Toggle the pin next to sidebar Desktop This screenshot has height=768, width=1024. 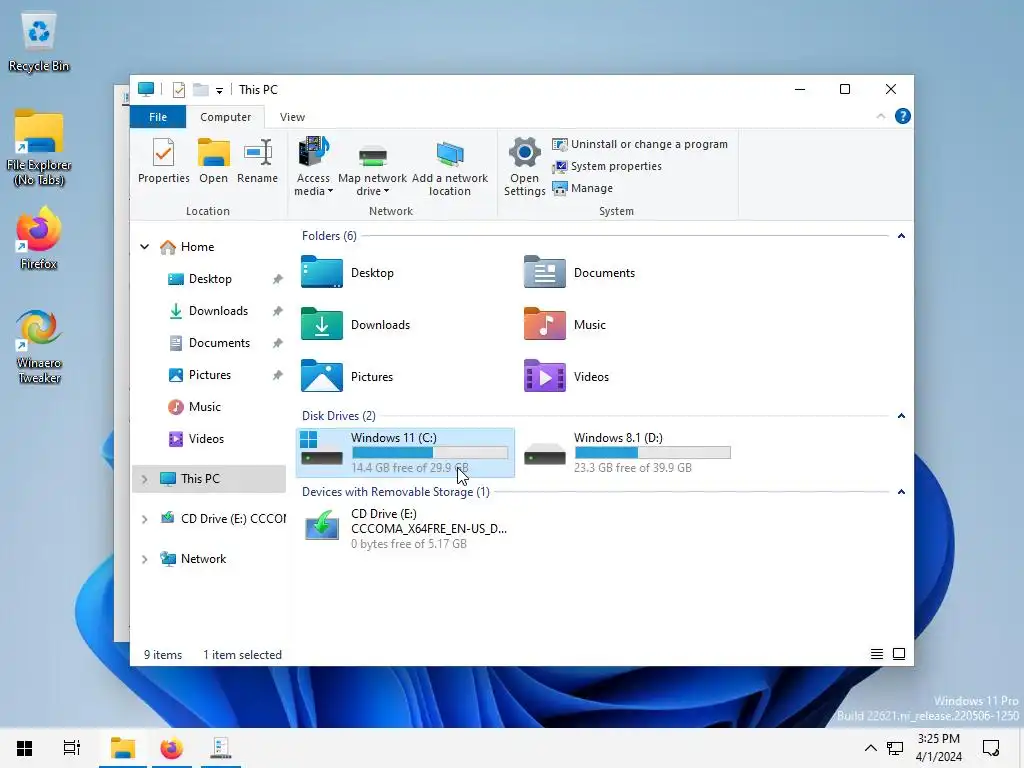click(278, 279)
